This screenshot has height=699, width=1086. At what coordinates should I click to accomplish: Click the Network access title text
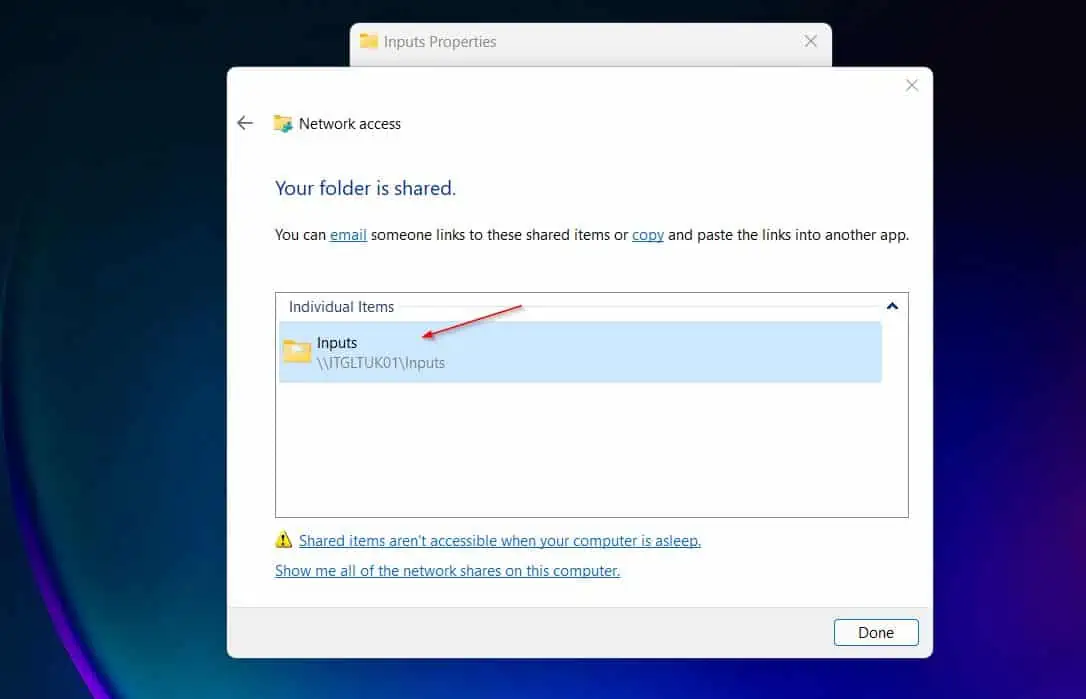pyautogui.click(x=350, y=124)
